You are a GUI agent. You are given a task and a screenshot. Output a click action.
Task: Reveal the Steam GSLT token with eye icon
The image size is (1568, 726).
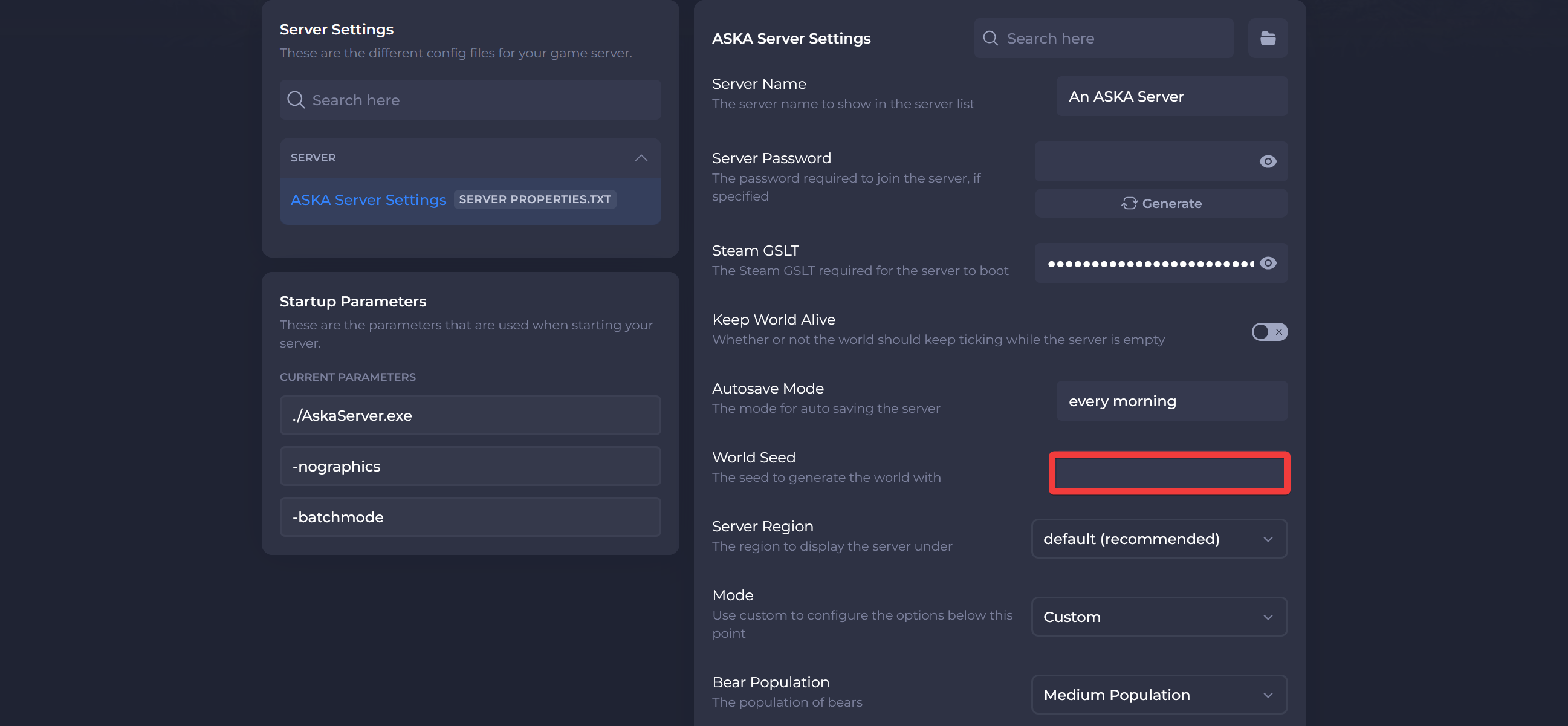[1268, 263]
